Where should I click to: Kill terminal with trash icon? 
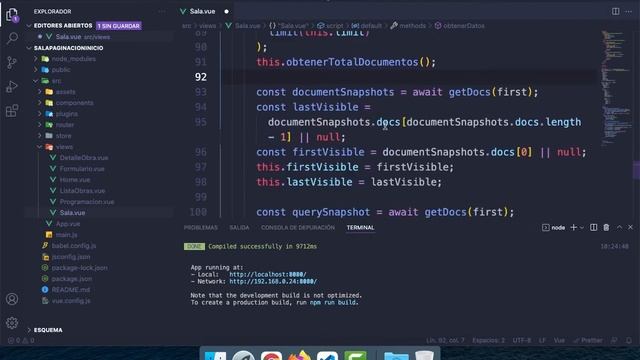pos(606,227)
